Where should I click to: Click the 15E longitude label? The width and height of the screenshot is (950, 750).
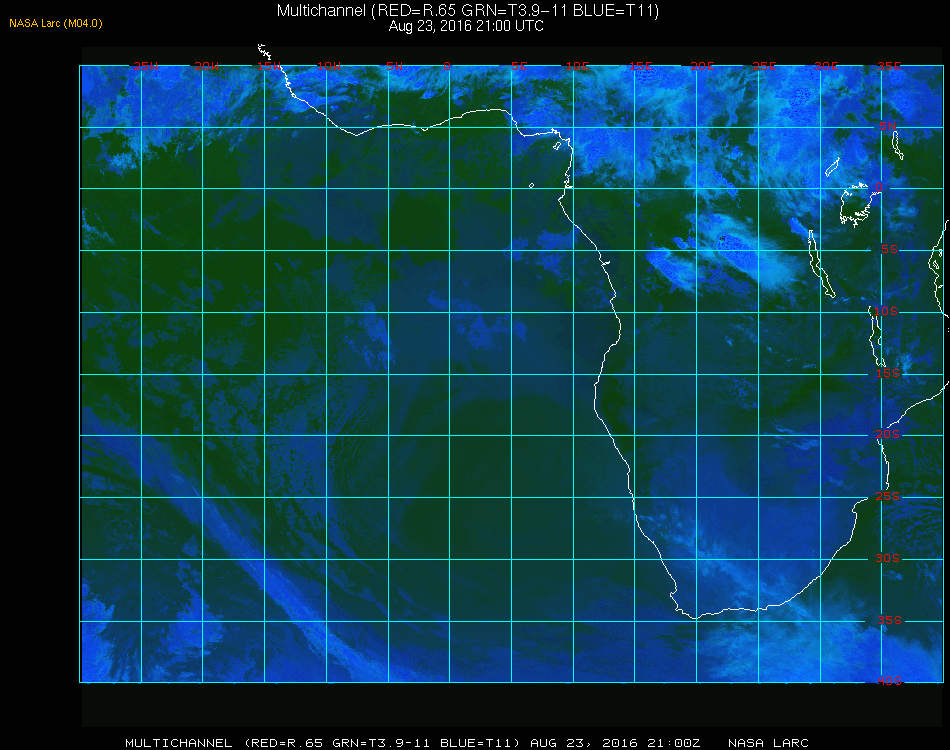click(x=640, y=66)
